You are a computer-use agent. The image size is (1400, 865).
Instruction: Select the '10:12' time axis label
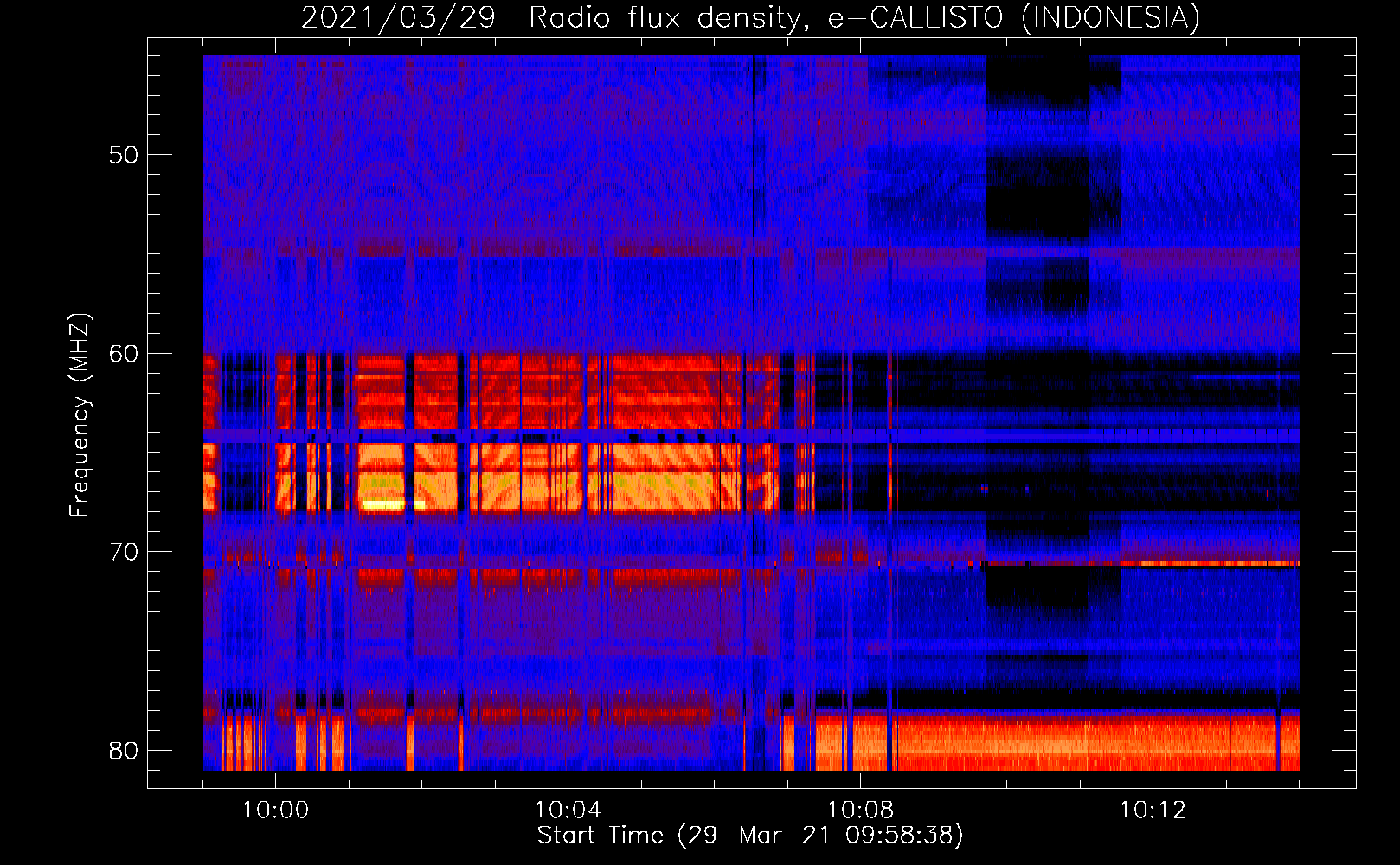pos(1153,811)
